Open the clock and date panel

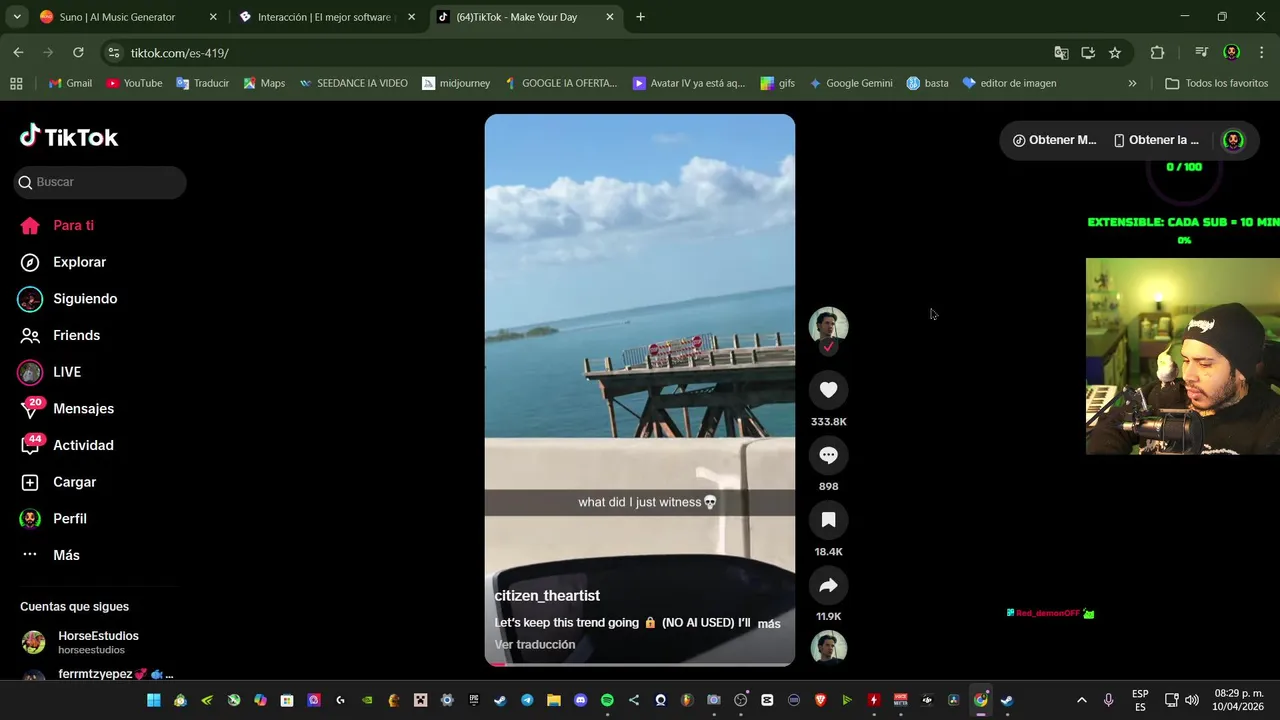tap(1237, 700)
